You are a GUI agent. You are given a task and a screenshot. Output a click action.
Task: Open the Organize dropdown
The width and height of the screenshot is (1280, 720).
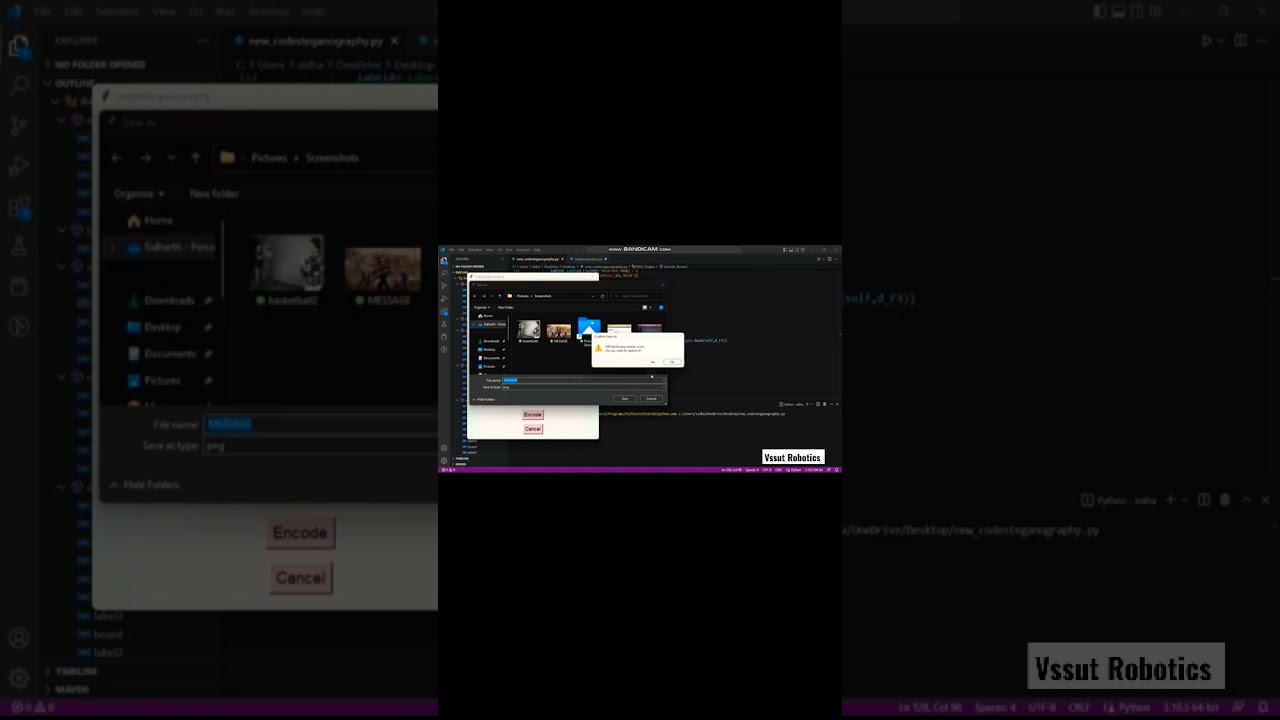(482, 307)
